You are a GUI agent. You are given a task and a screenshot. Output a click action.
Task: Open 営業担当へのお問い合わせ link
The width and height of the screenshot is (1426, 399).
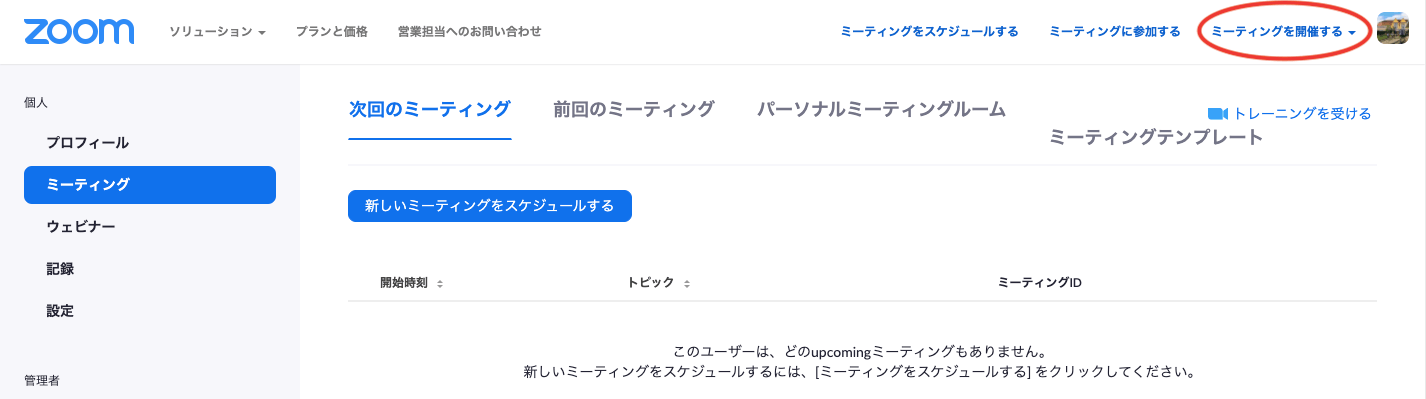click(469, 32)
